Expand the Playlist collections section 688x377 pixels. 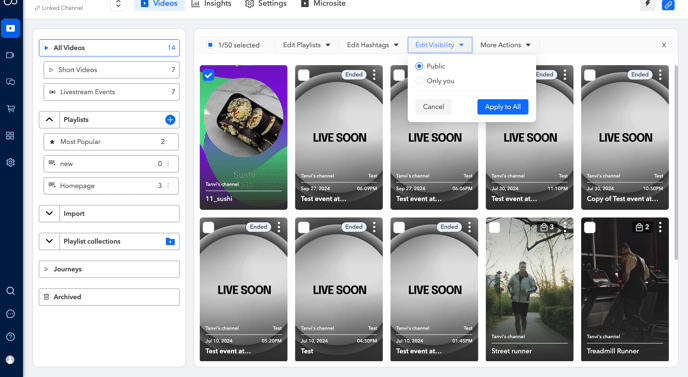pyautogui.click(x=50, y=241)
